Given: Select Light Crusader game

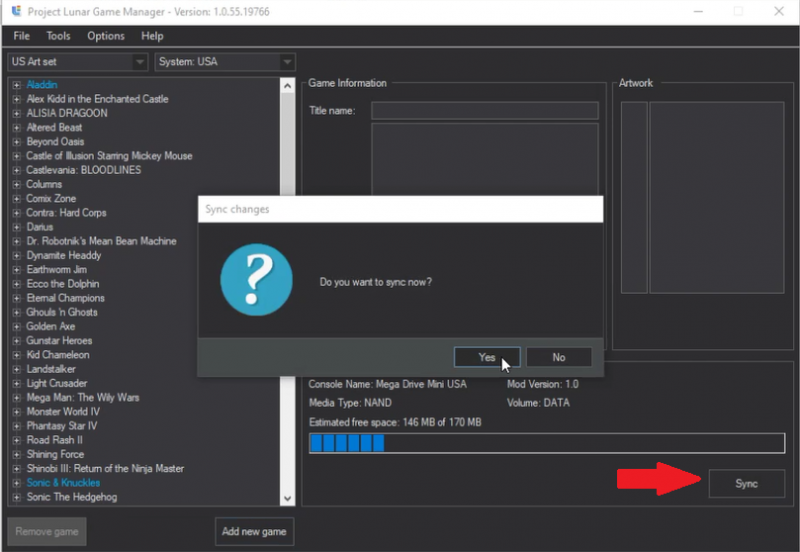Looking at the screenshot, I should click(x=57, y=384).
